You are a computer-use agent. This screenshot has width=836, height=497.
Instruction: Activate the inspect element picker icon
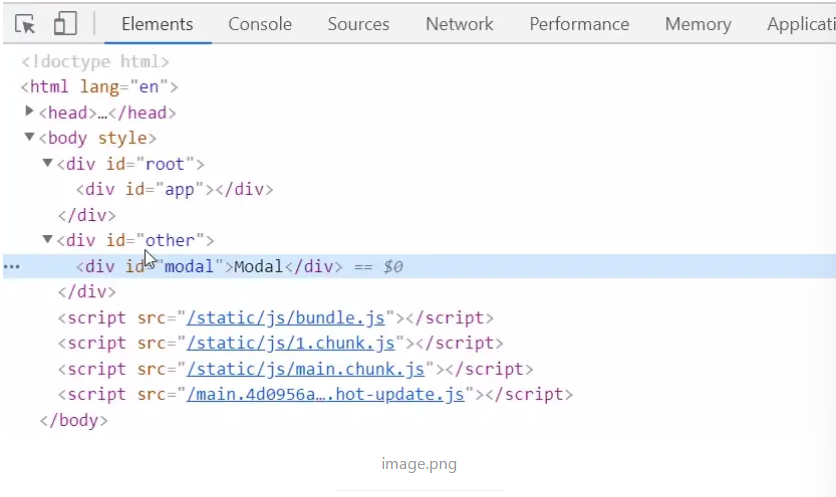(x=25, y=24)
